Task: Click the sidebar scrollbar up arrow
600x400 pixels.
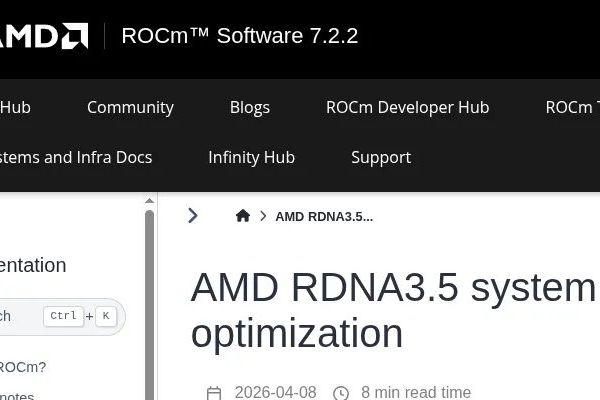Action: click(150, 201)
